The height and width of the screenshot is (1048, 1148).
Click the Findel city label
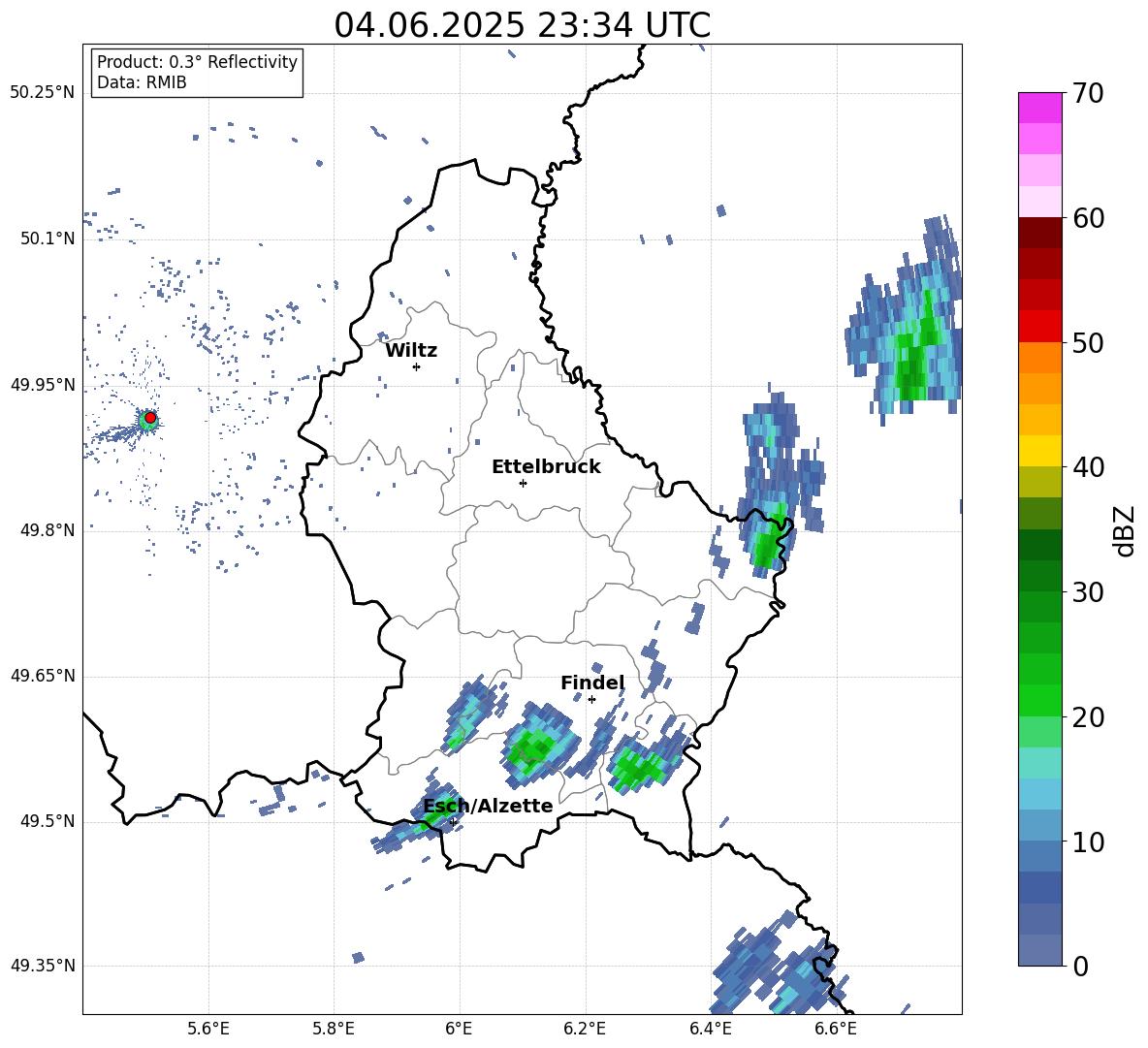592,683
